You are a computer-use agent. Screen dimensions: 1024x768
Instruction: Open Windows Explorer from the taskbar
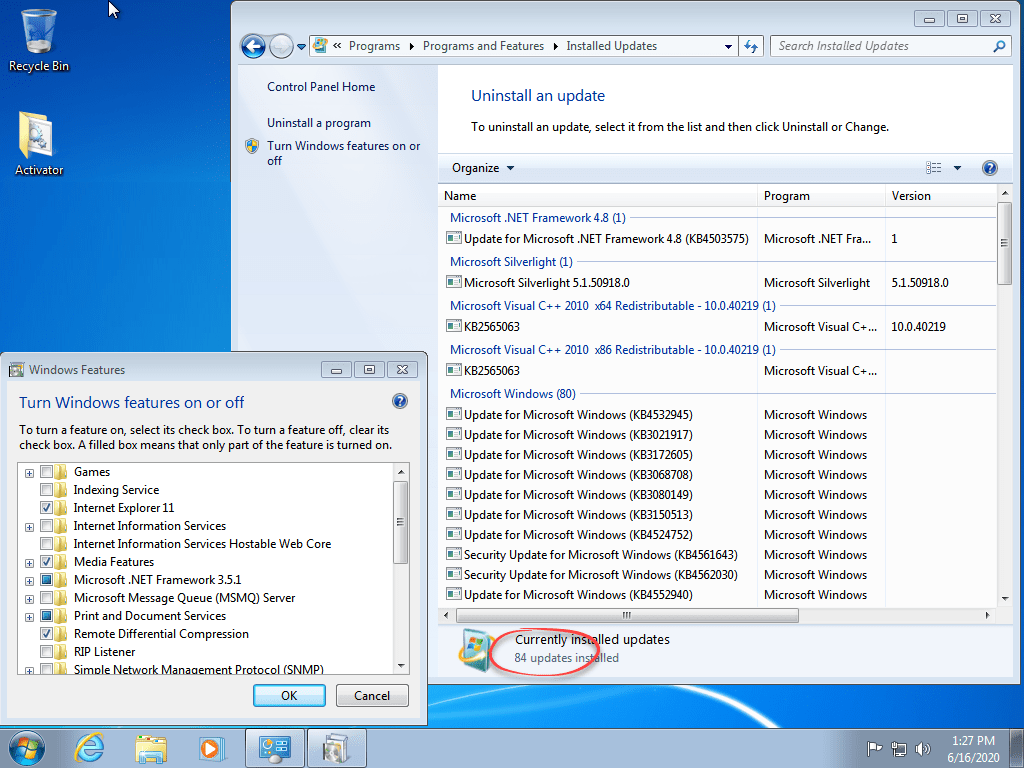[151, 748]
